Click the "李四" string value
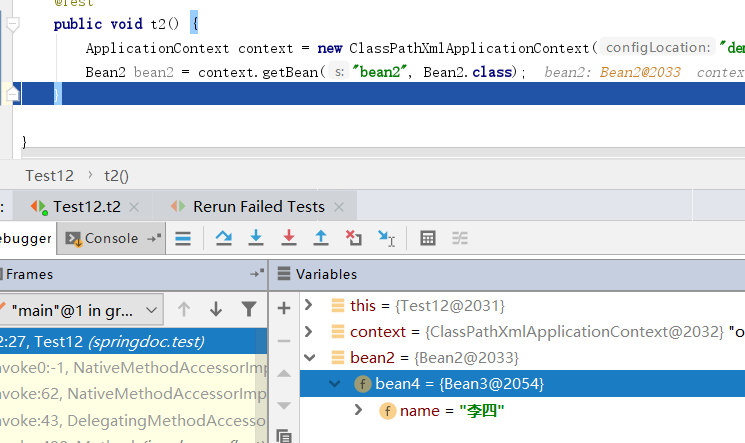The width and height of the screenshot is (745, 443). 481,411
